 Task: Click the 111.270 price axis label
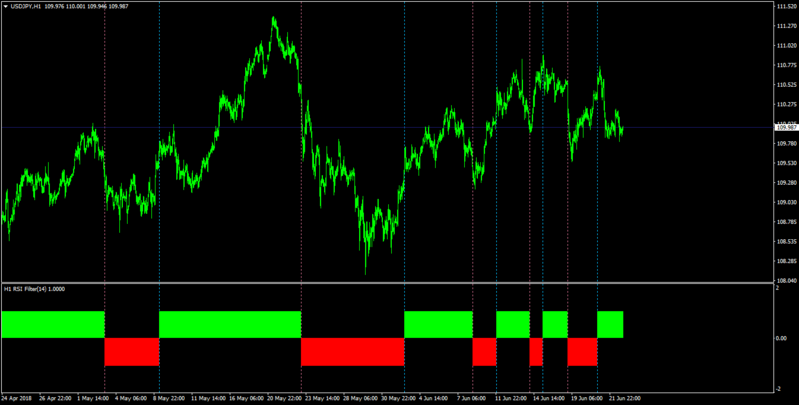coord(786,26)
